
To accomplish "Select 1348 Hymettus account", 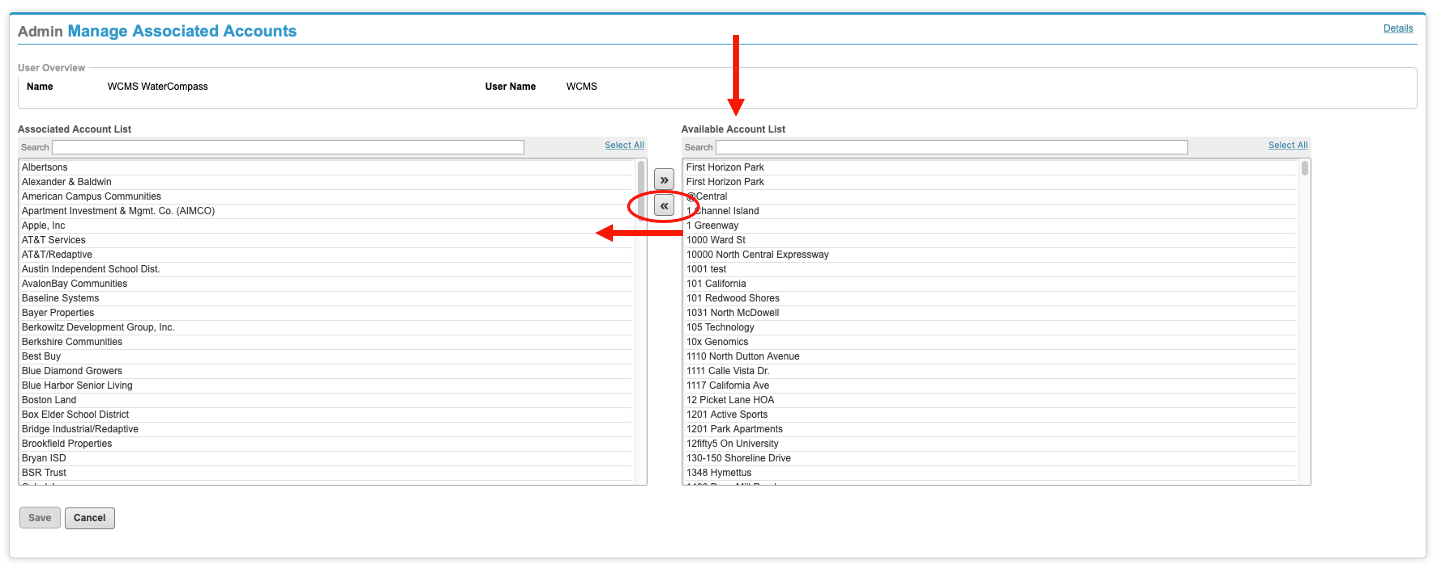I will (x=991, y=472).
